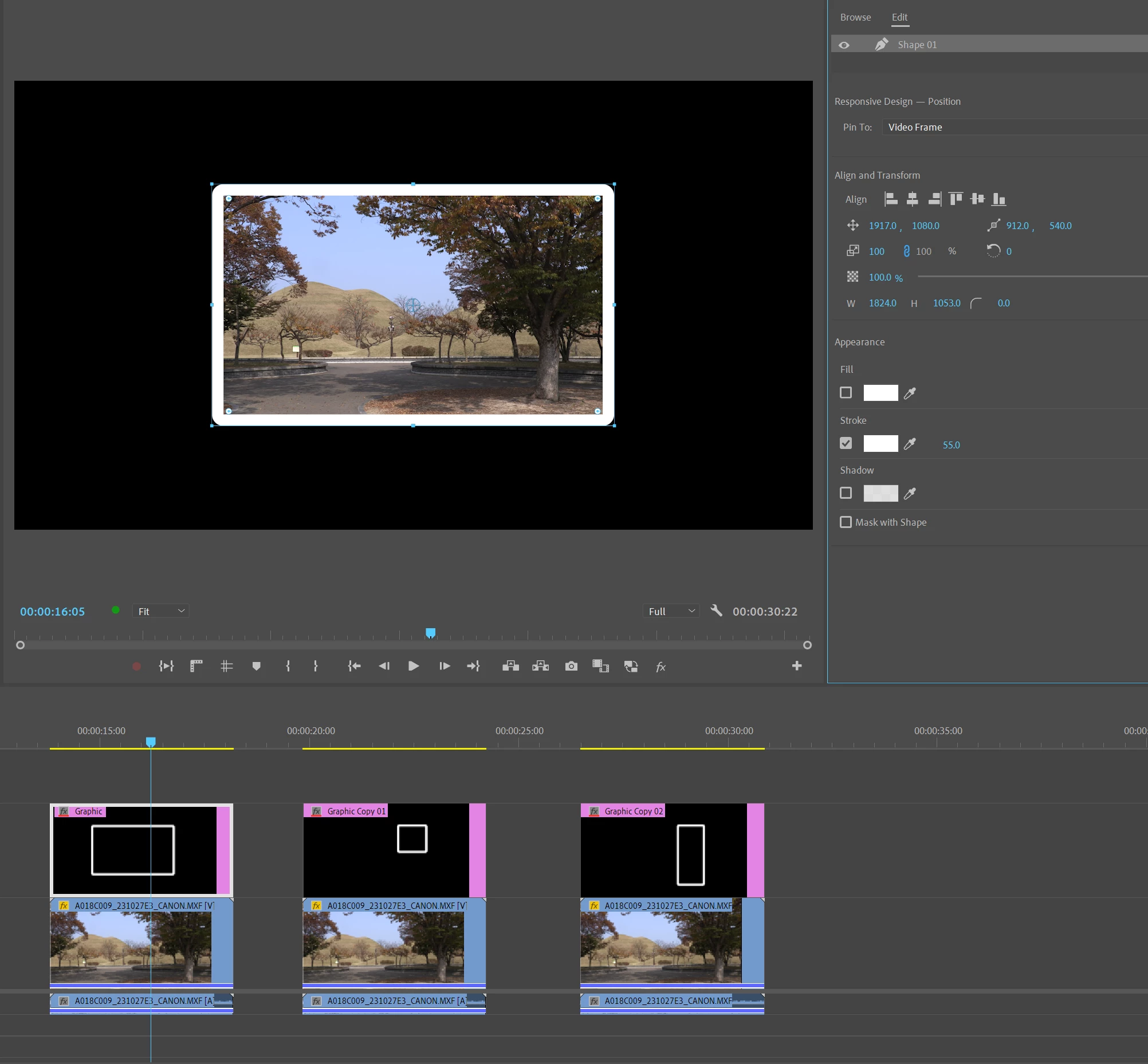Hide Shape 01 layer with eye icon
The height and width of the screenshot is (1064, 1148).
point(844,45)
